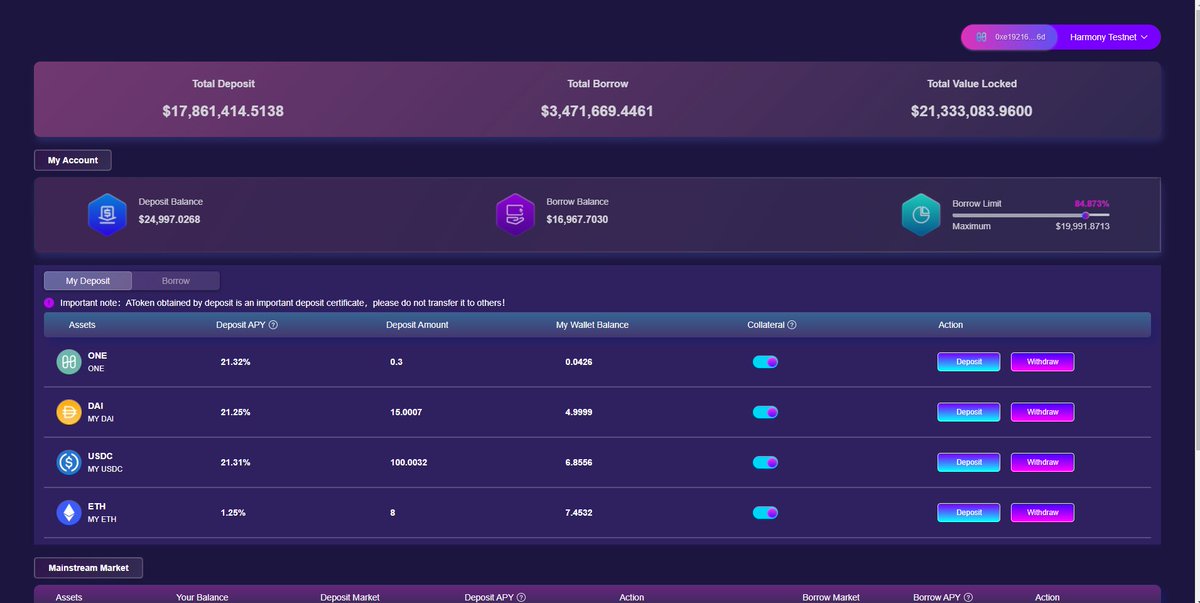
Task: Click the Borrow Limit percentage 84.873%
Action: (x=1092, y=203)
